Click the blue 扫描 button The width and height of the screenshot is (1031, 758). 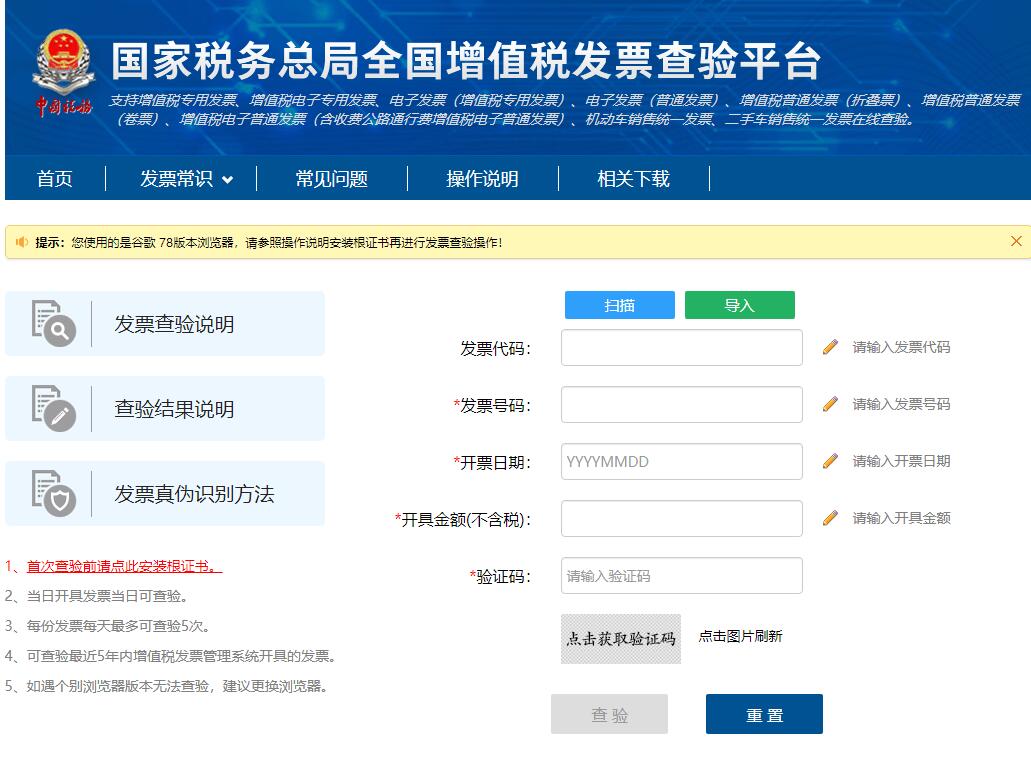pyautogui.click(x=620, y=305)
